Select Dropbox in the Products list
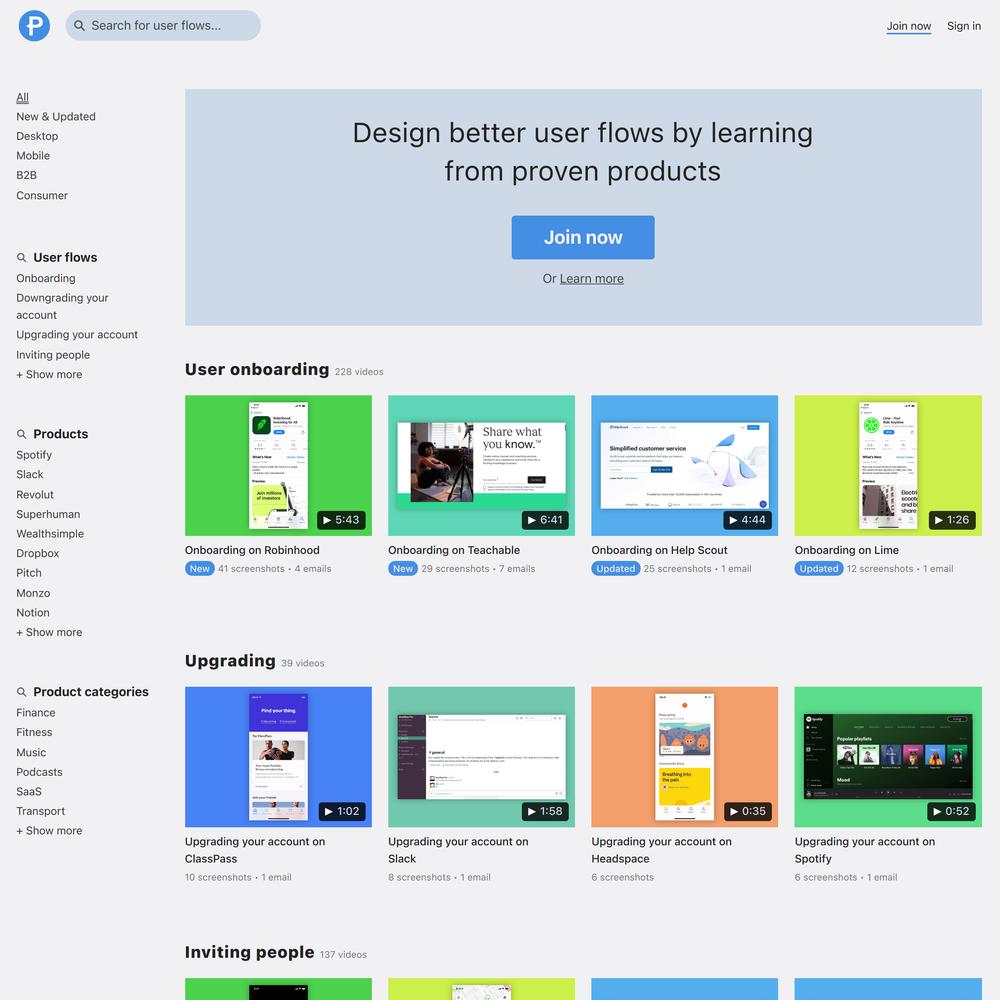The height and width of the screenshot is (1000, 1000). (x=38, y=554)
